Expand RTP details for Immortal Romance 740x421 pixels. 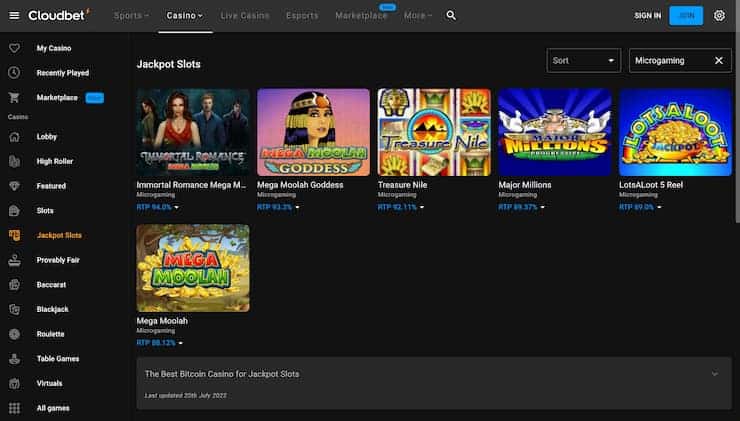[x=157, y=207]
